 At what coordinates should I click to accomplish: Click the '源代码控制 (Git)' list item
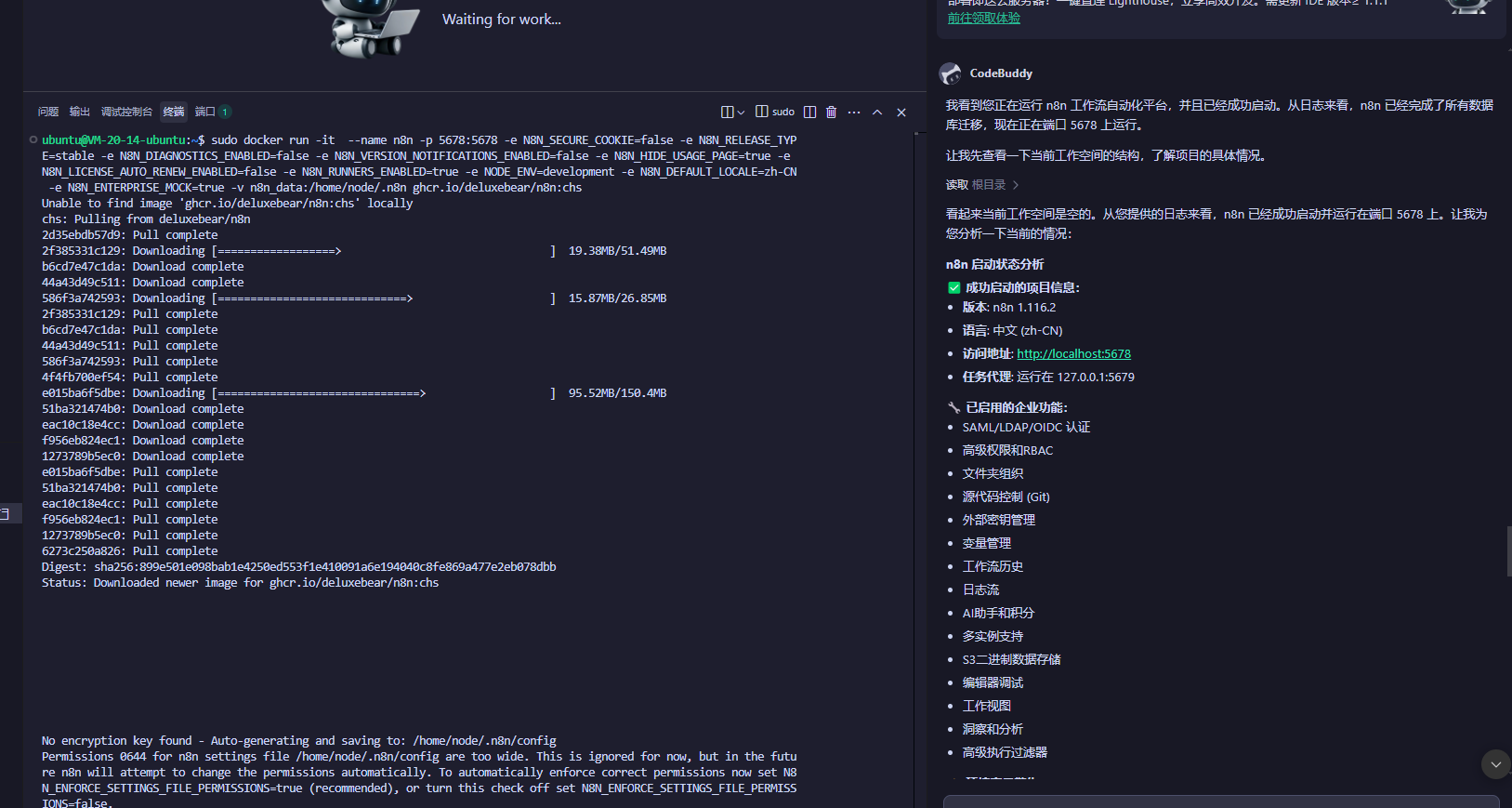pos(1006,497)
